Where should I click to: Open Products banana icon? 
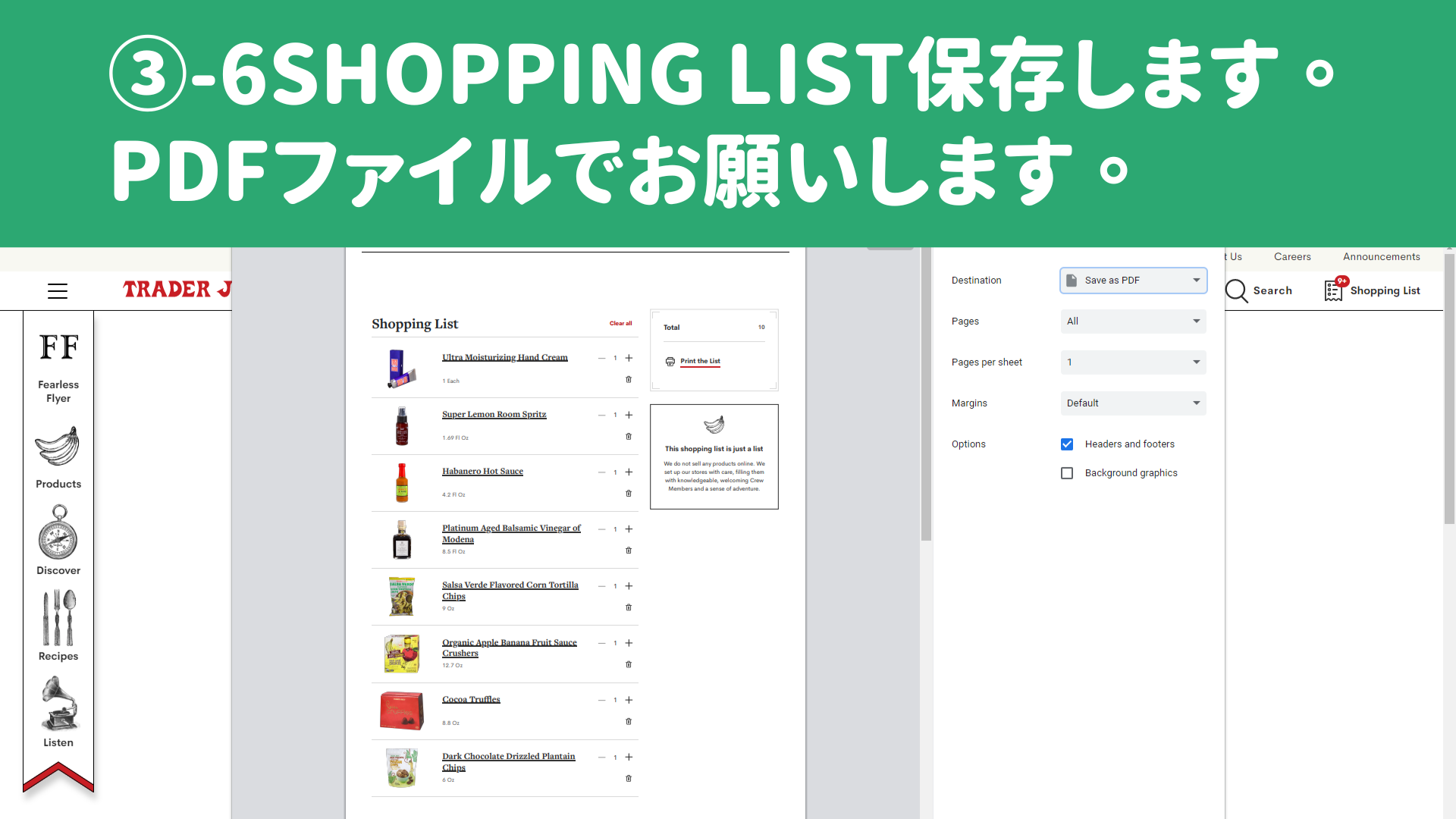pyautogui.click(x=58, y=447)
